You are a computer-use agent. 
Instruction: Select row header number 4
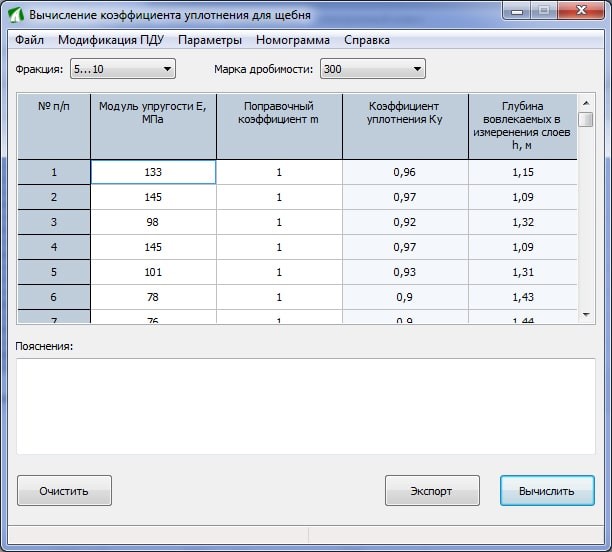click(x=54, y=247)
